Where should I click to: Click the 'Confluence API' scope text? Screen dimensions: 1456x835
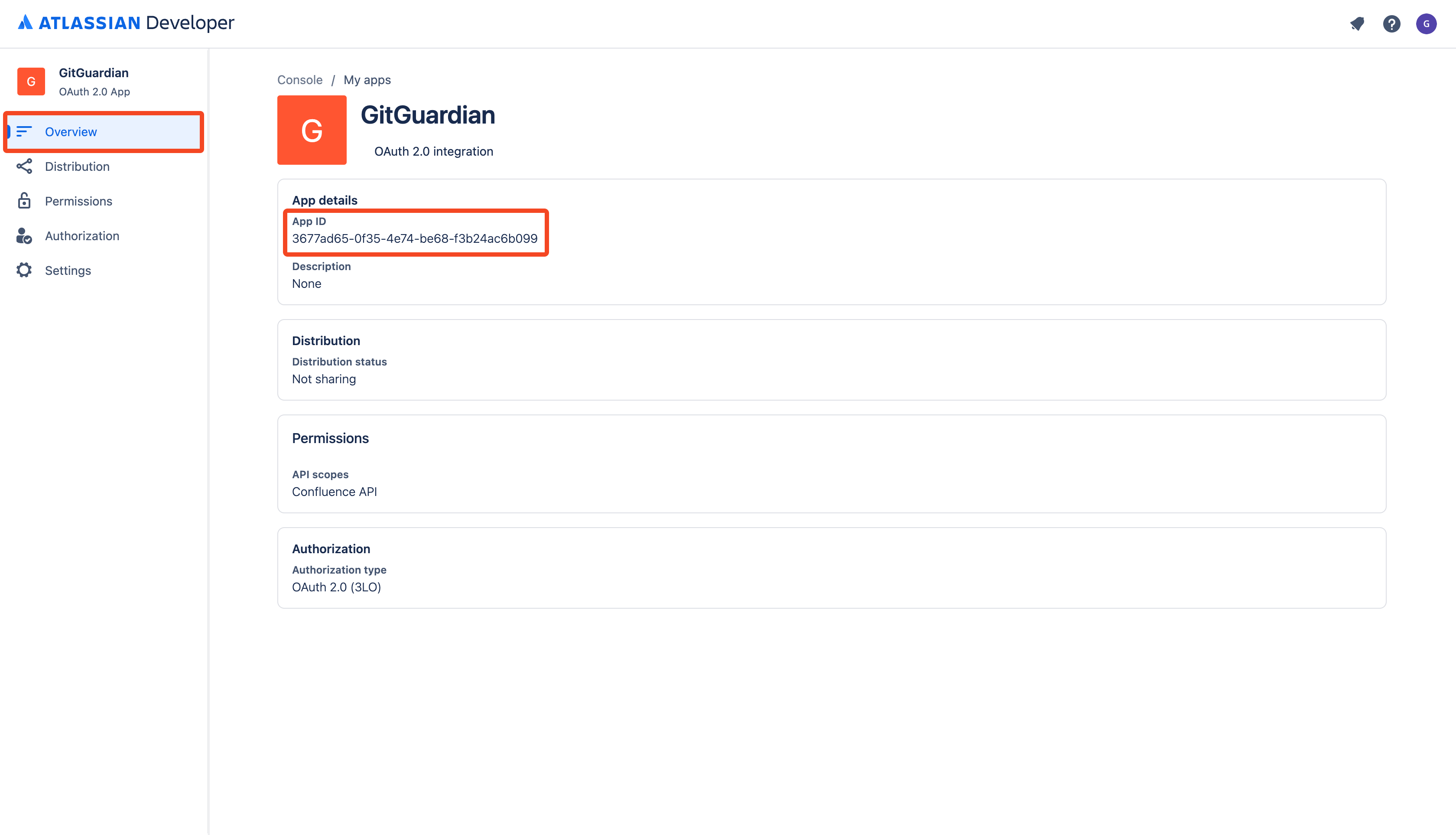(x=334, y=492)
